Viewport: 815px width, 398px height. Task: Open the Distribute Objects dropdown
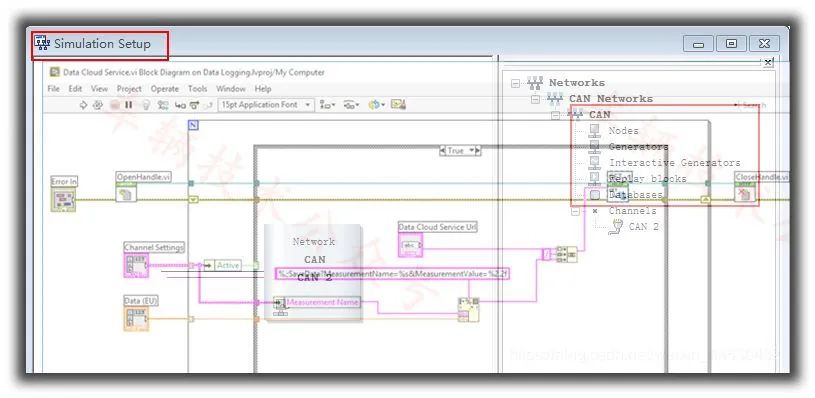click(x=352, y=105)
